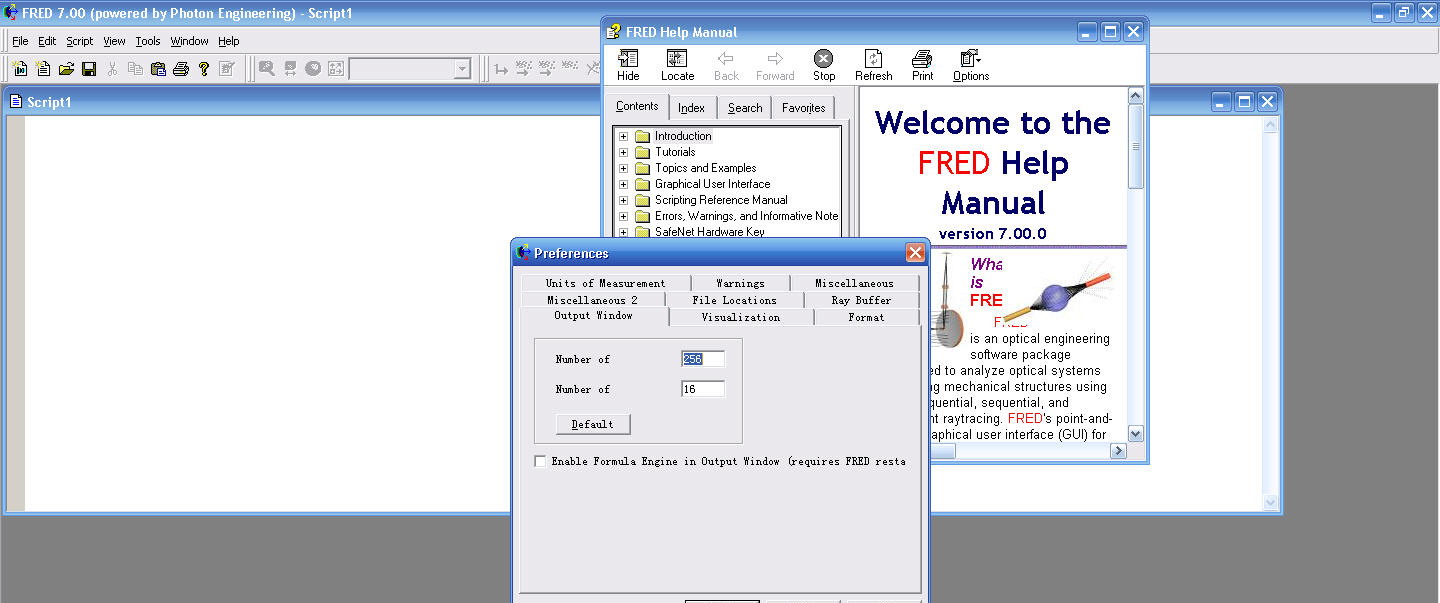Create a new script with the toolbar icon
Viewport: 1440px width, 603px height.
click(x=43, y=69)
